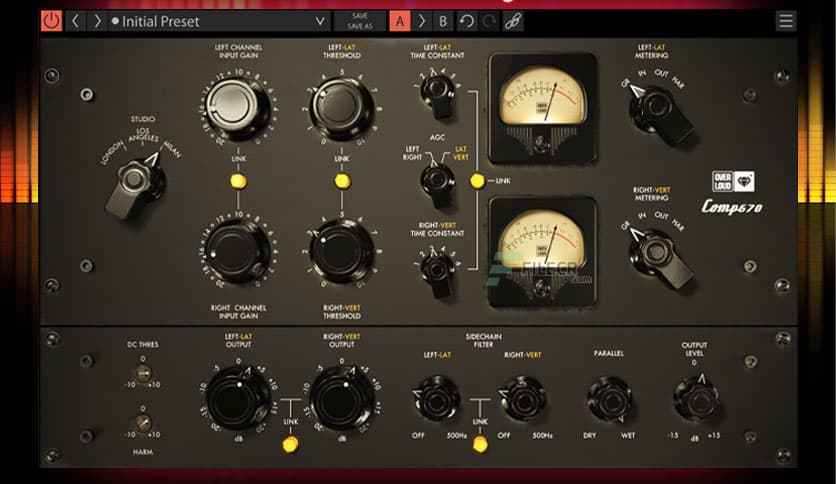836x484 pixels.
Task: Toggle the Time Constant link lamp
Action: point(477,181)
